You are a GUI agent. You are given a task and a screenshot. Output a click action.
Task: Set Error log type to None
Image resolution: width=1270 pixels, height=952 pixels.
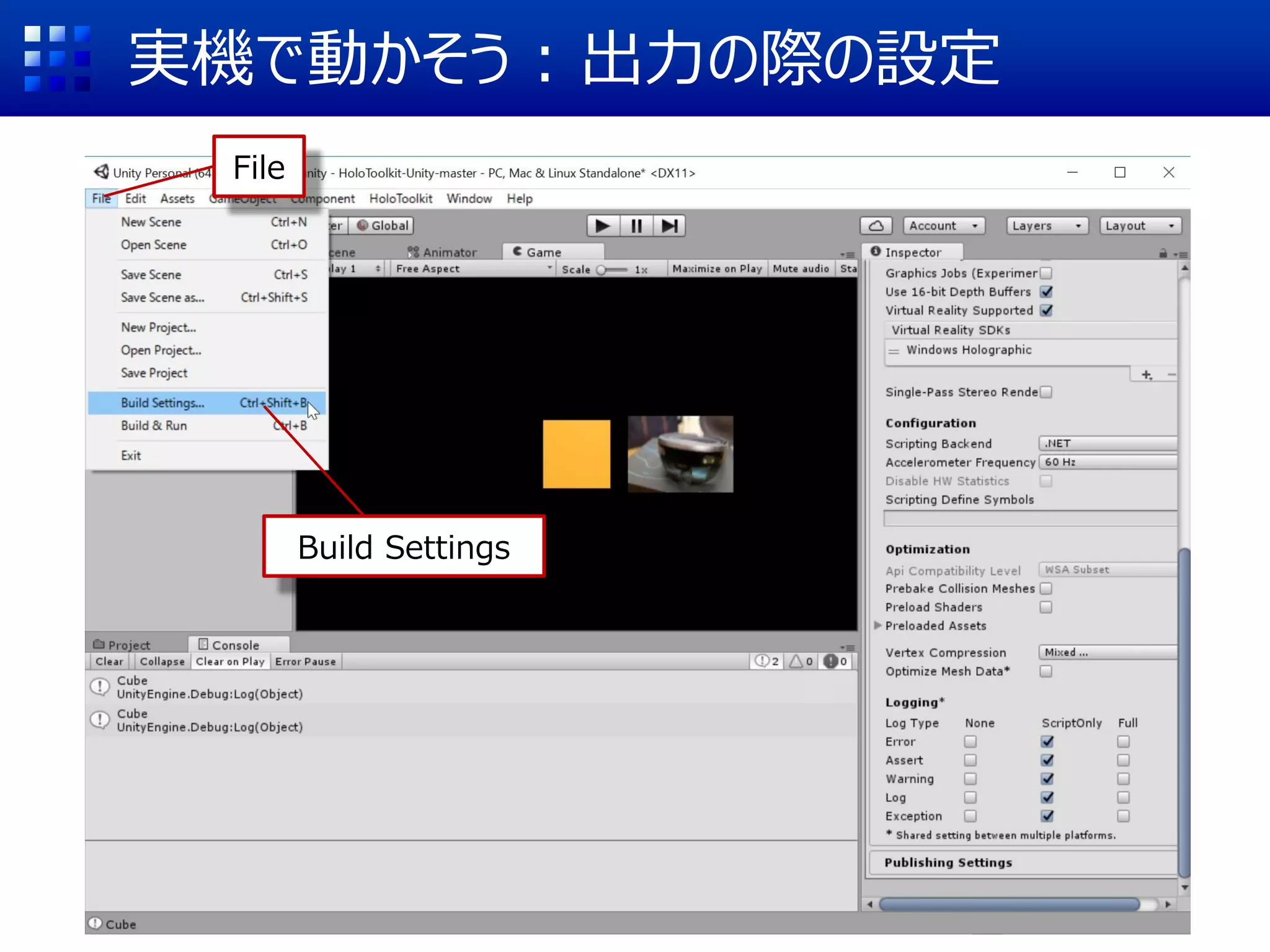970,741
